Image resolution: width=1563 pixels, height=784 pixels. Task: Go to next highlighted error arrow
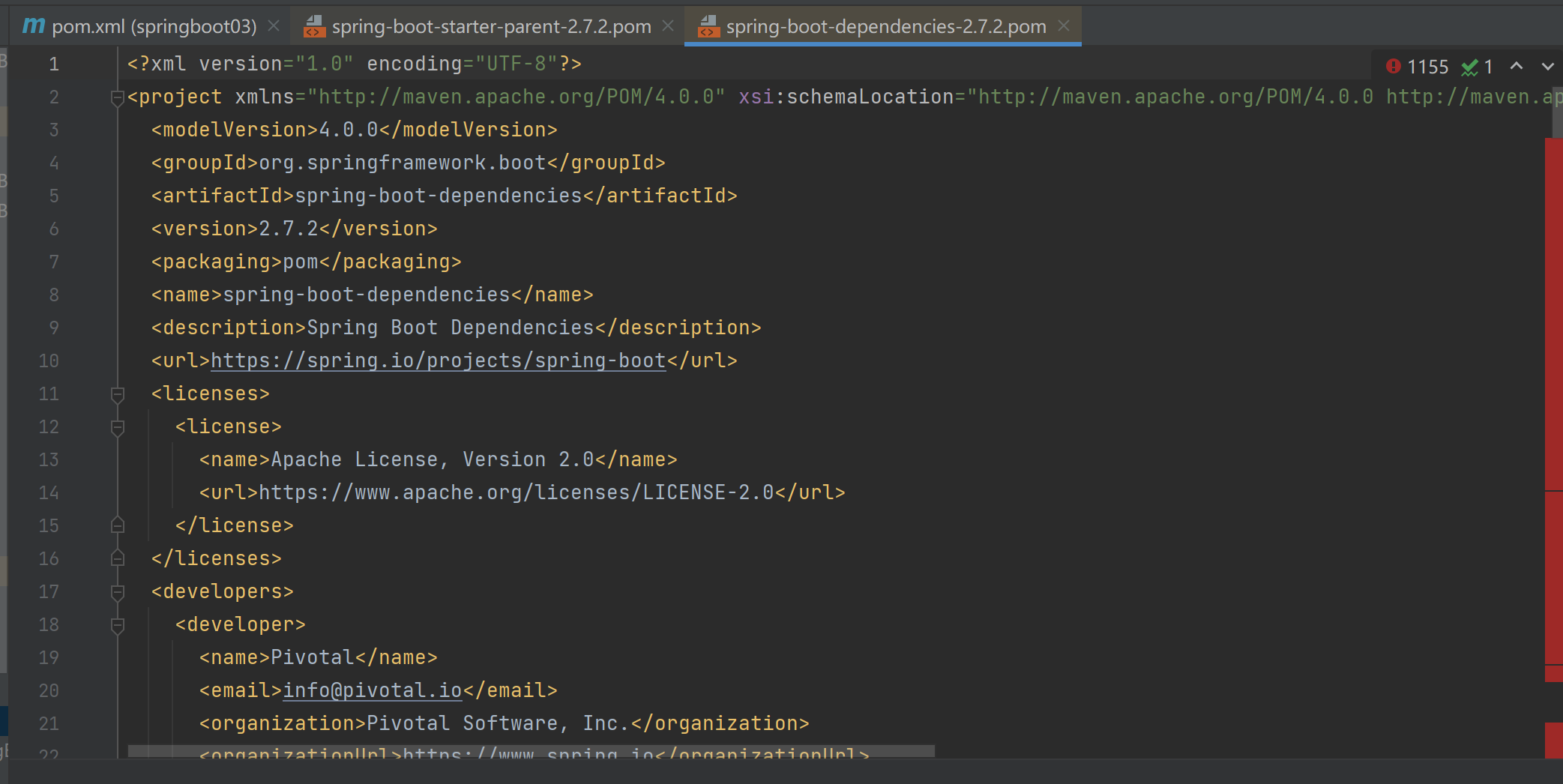coord(1548,66)
